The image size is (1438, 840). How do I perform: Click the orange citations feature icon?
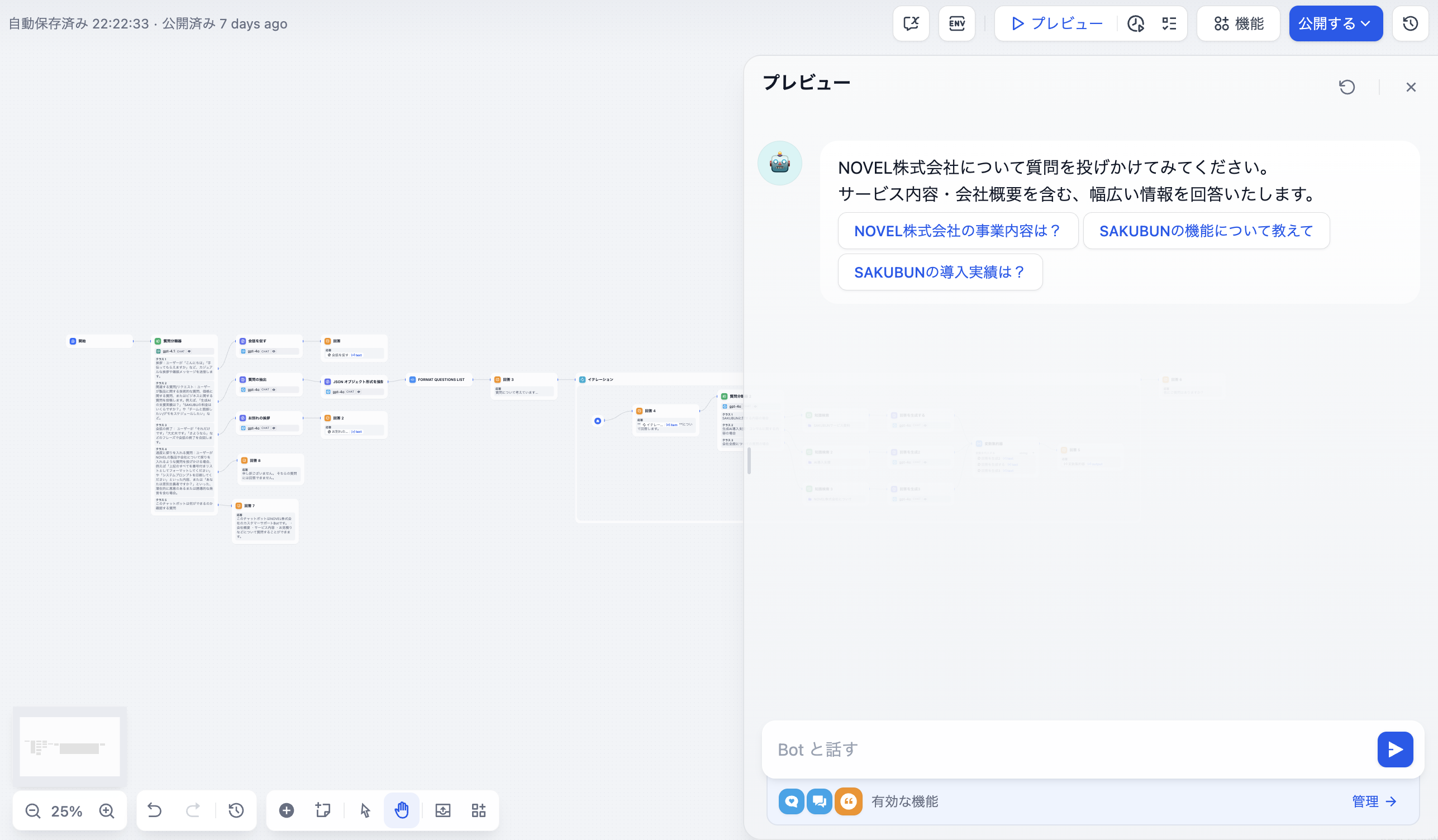(x=848, y=801)
